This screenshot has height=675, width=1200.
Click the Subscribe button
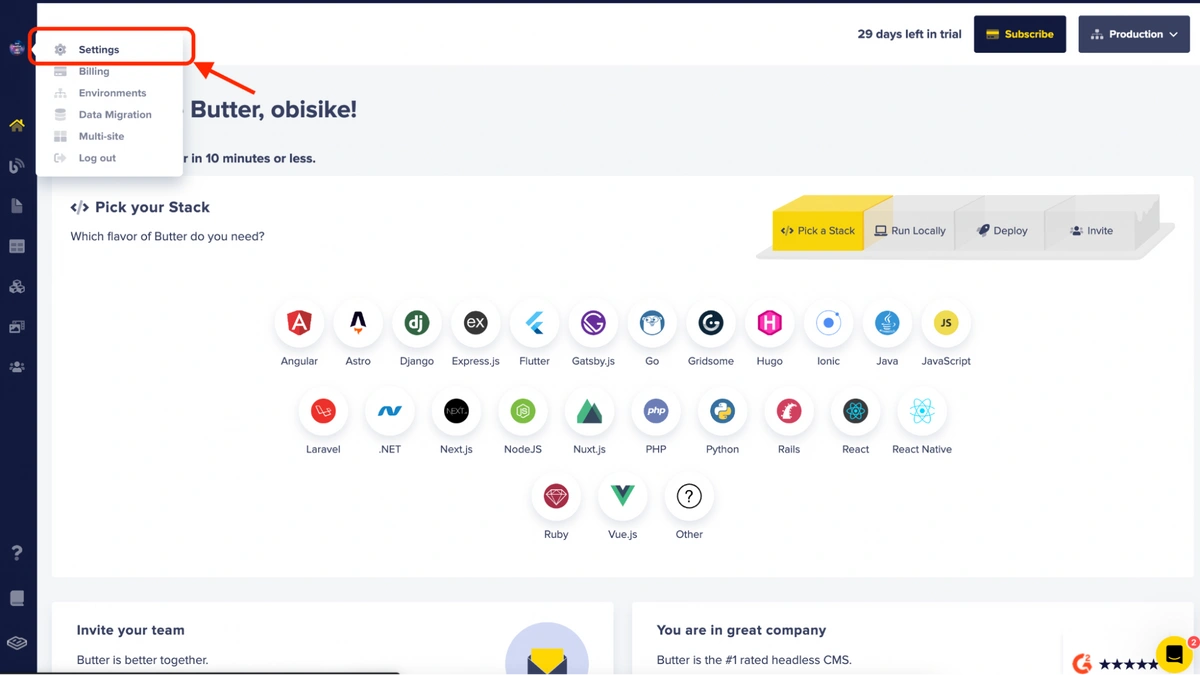pyautogui.click(x=1019, y=34)
